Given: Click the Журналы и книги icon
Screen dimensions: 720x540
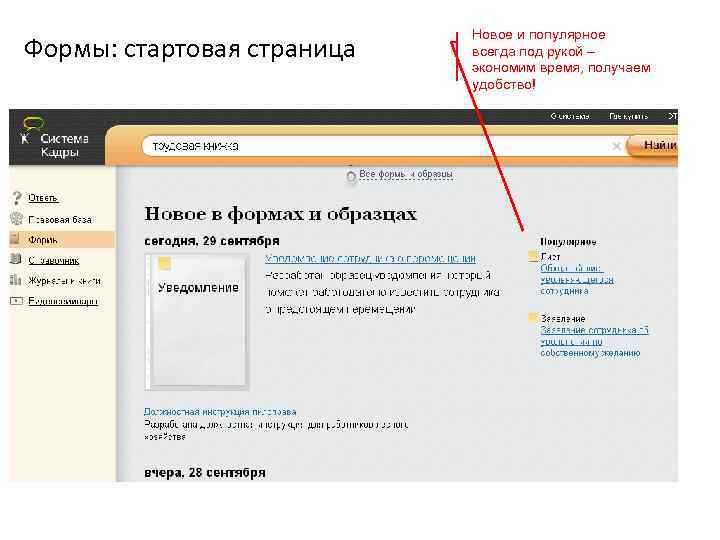Looking at the screenshot, I should pos(16,280).
